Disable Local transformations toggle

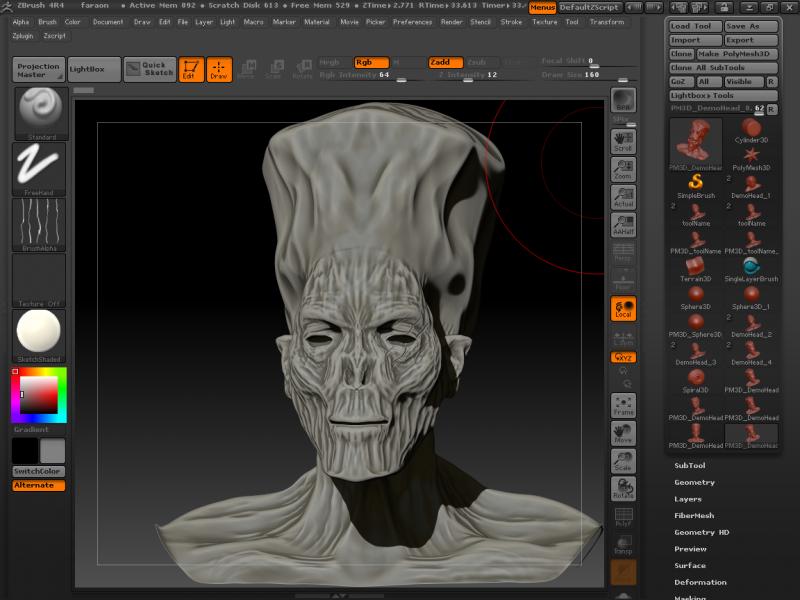(623, 309)
